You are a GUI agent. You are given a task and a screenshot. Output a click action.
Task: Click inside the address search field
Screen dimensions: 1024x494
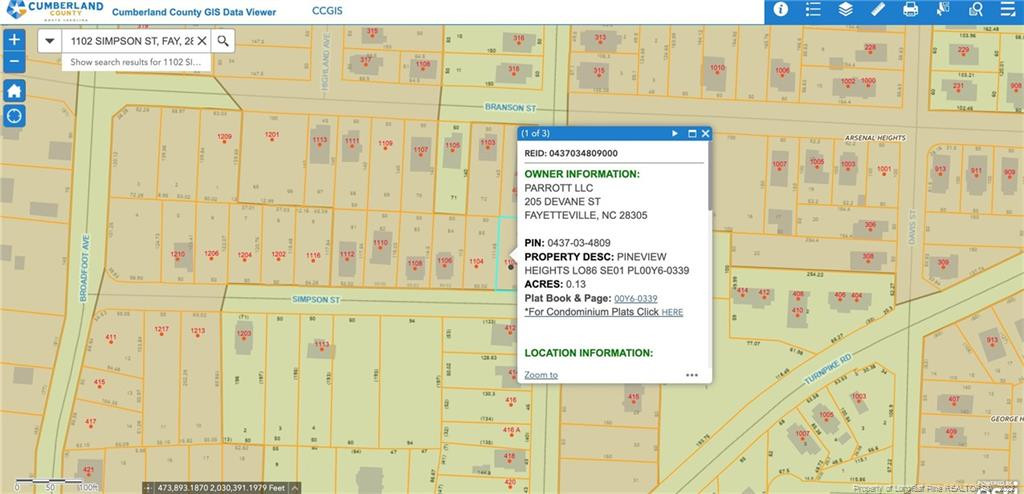[128, 41]
